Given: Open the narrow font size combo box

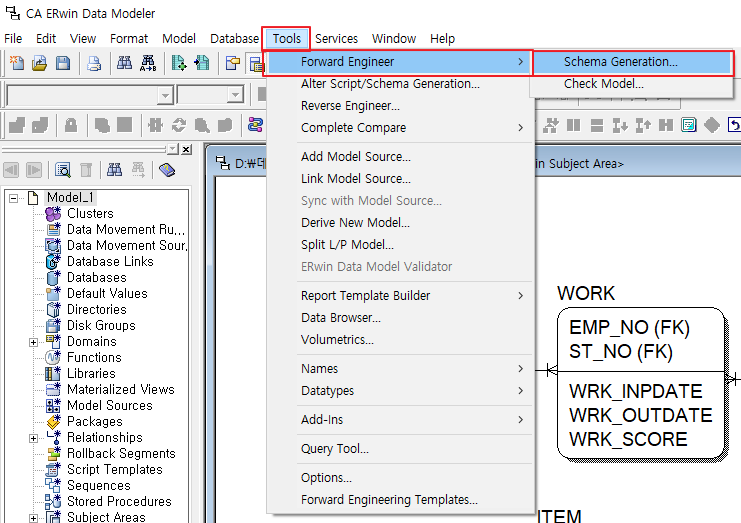Looking at the screenshot, I should (x=235, y=96).
